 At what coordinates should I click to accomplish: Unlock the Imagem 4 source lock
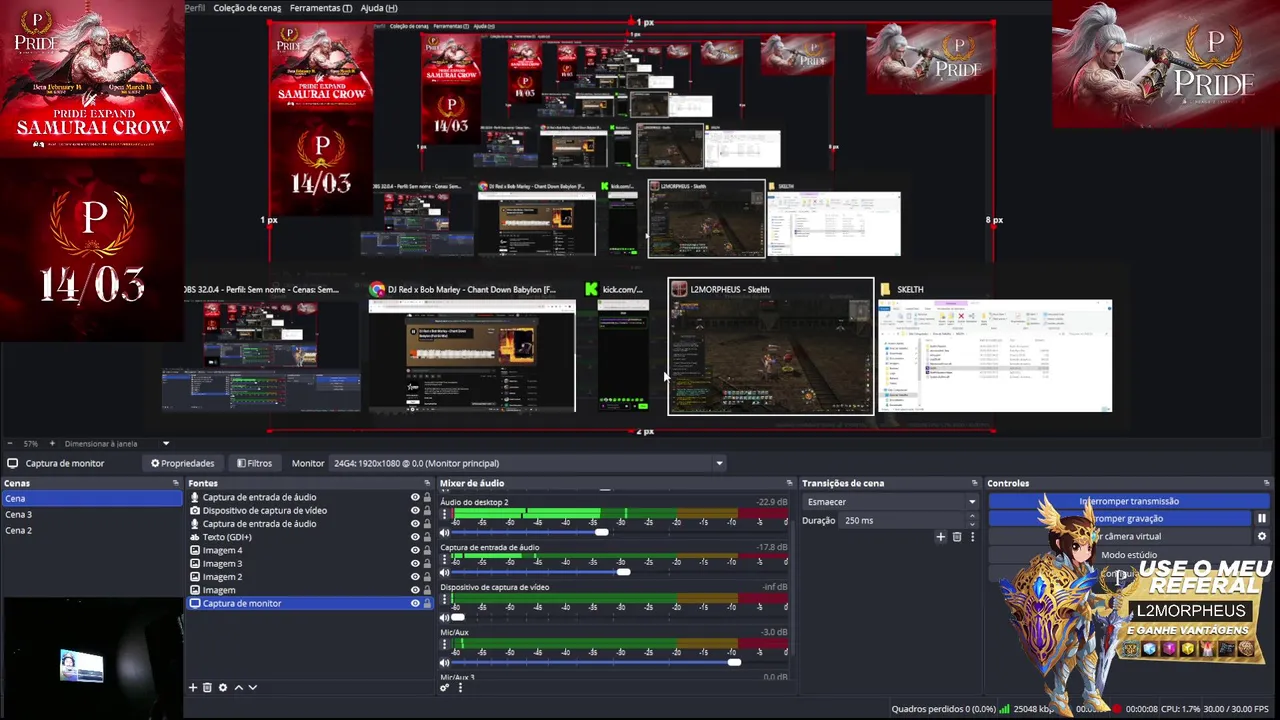(427, 550)
